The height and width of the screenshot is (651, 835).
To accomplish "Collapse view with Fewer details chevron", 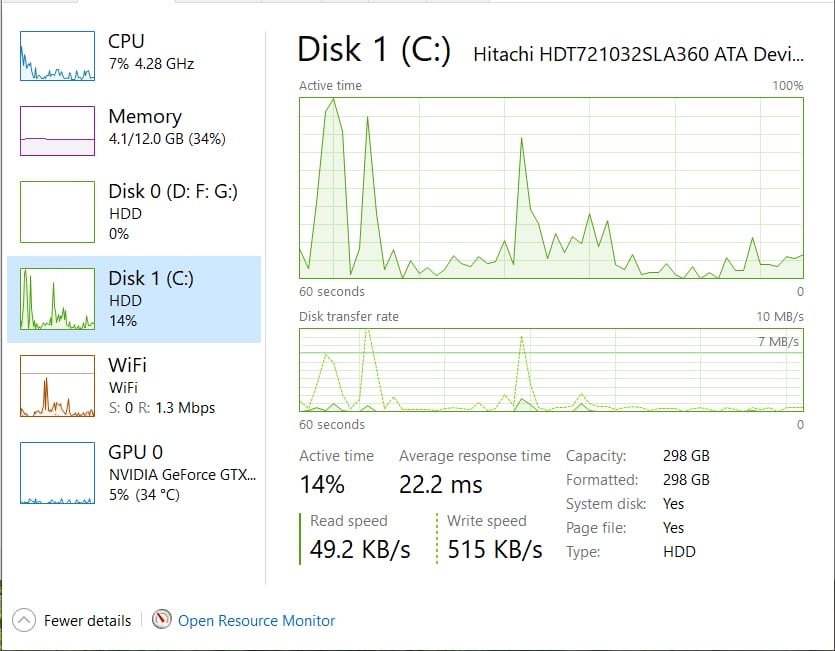I will click(24, 620).
